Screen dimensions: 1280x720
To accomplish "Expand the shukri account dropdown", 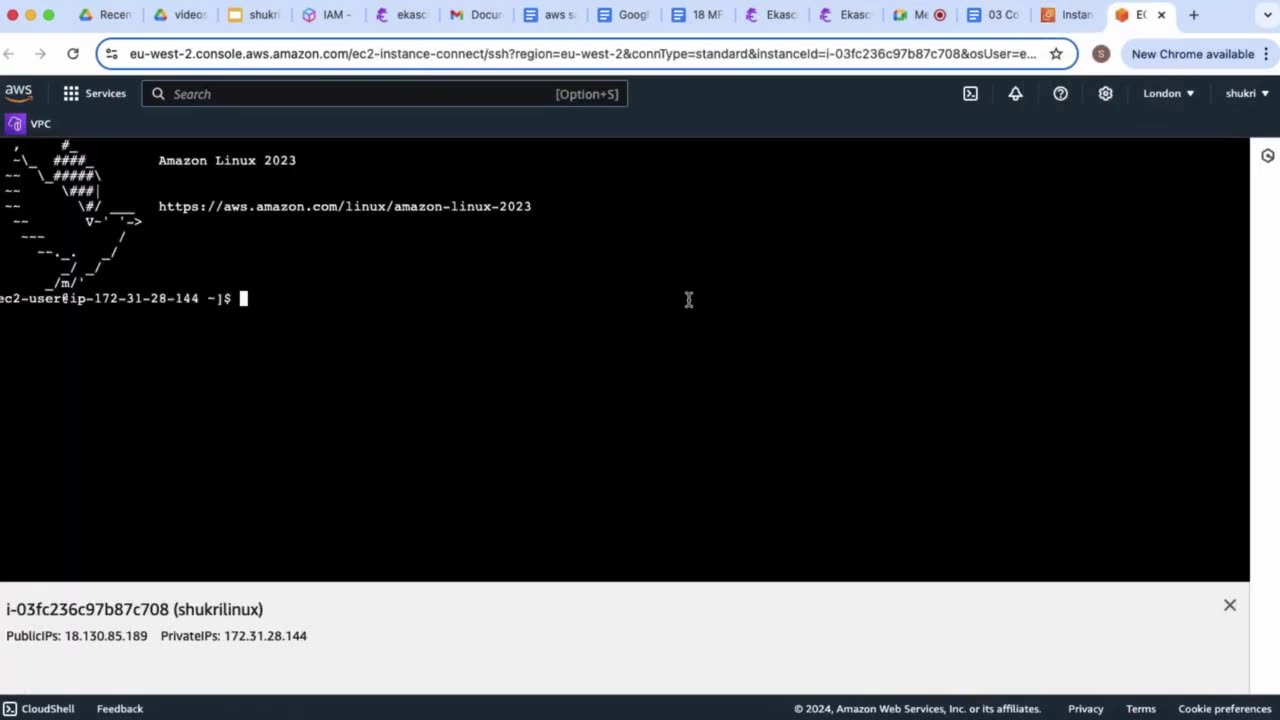I will pyautogui.click(x=1247, y=93).
